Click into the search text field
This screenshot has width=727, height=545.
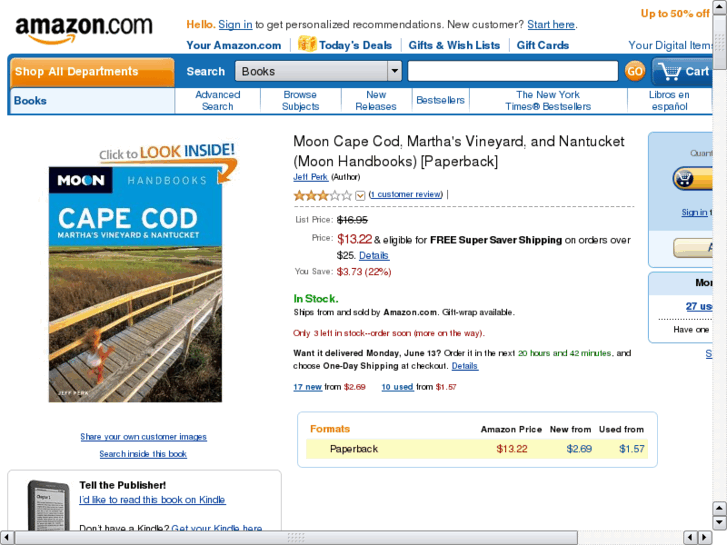pos(512,71)
